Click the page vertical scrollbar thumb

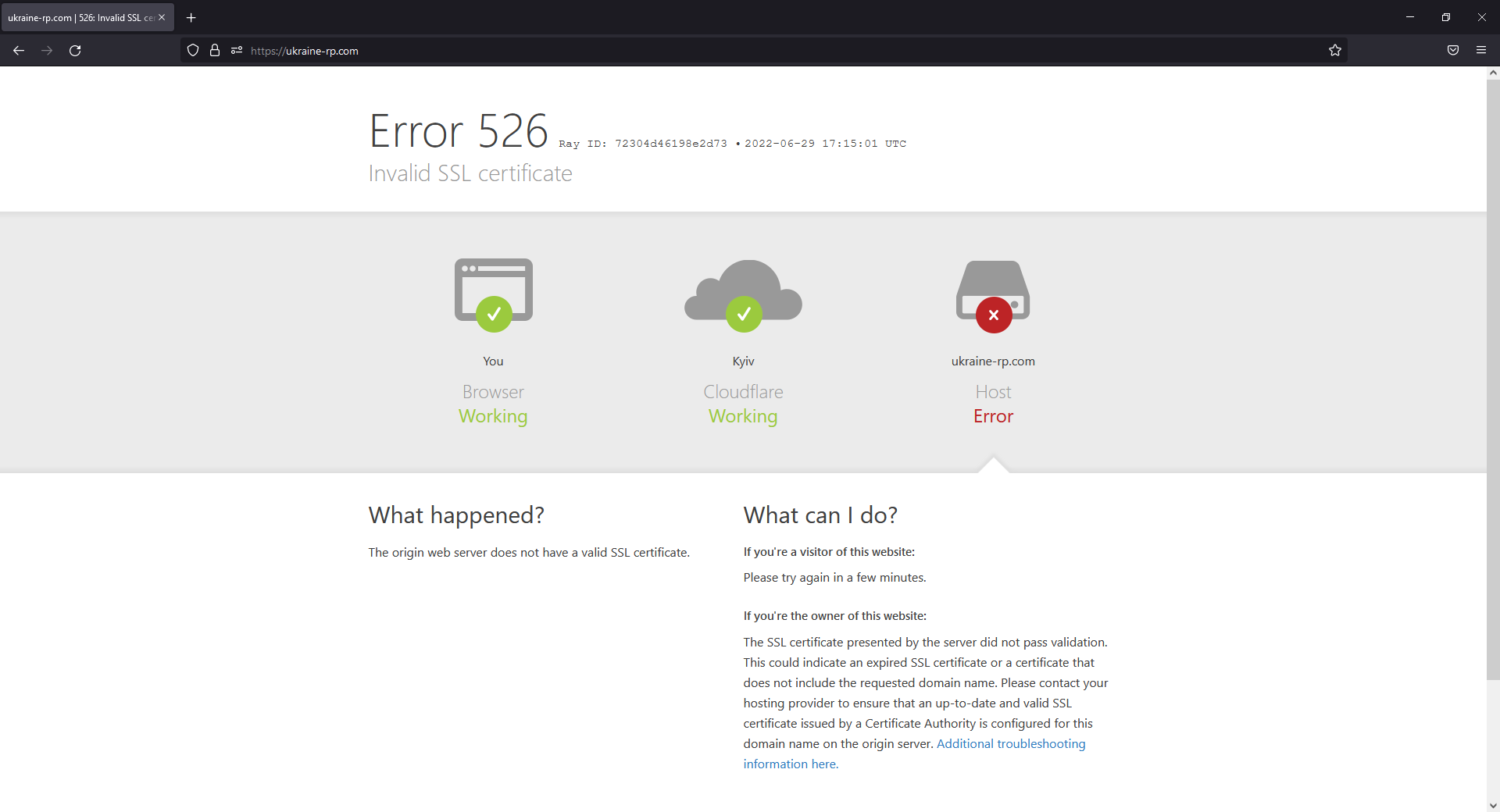tap(1493, 379)
